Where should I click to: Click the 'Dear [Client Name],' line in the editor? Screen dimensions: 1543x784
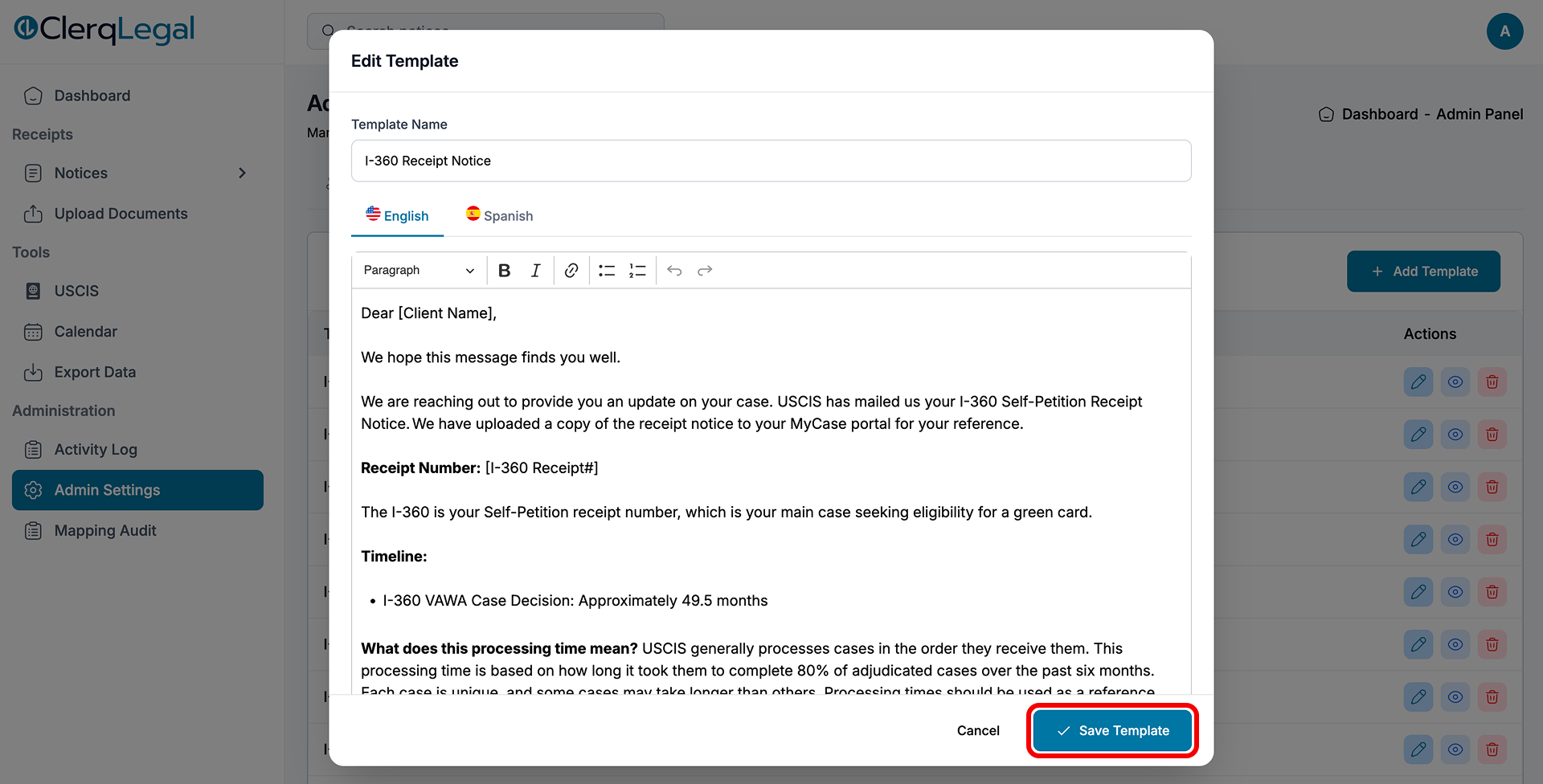pyautogui.click(x=428, y=313)
